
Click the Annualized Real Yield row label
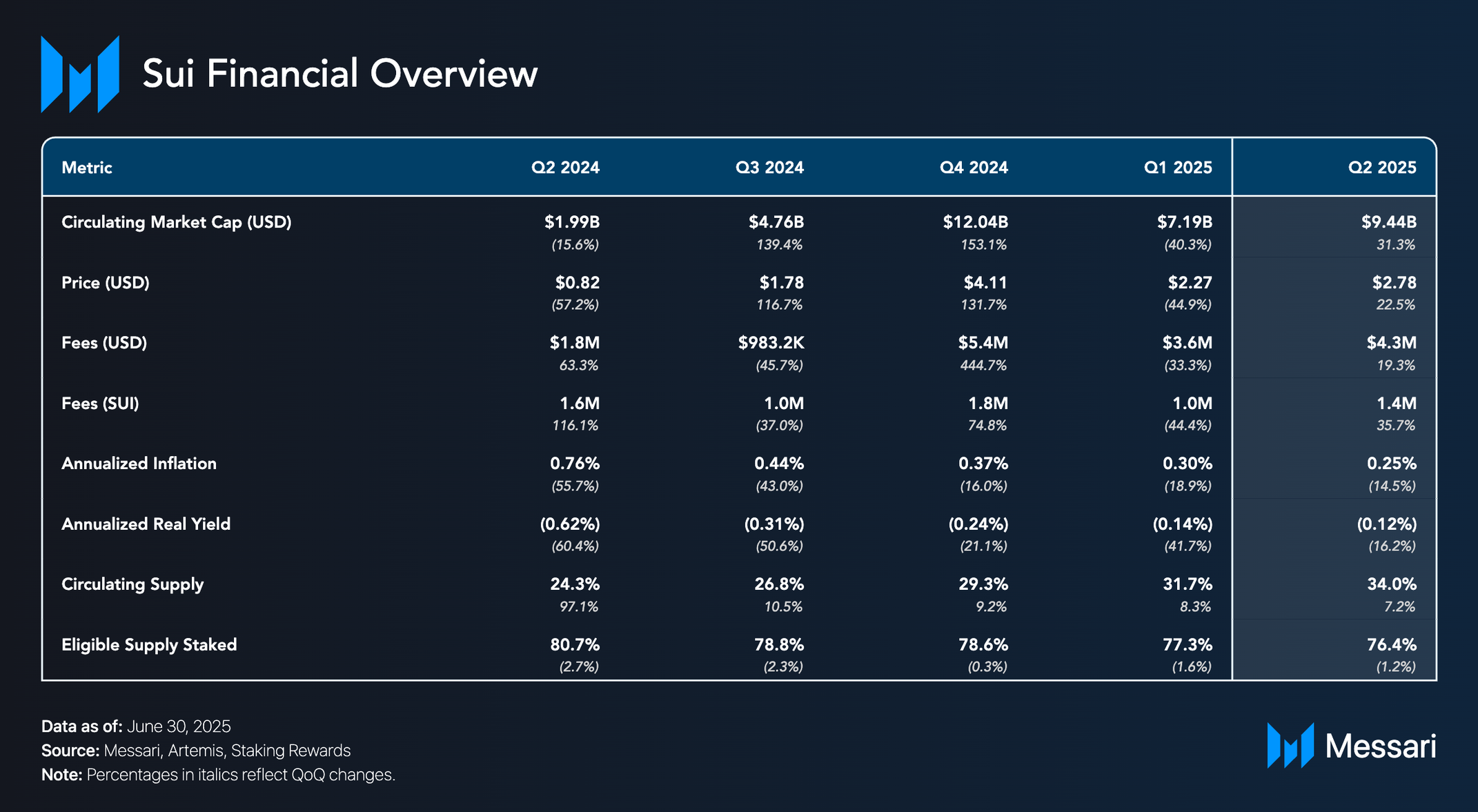146,524
